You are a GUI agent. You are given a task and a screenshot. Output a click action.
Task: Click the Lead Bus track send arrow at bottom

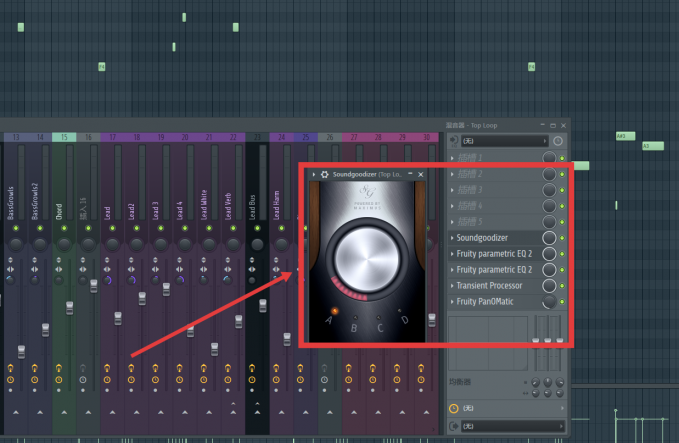coord(257,412)
